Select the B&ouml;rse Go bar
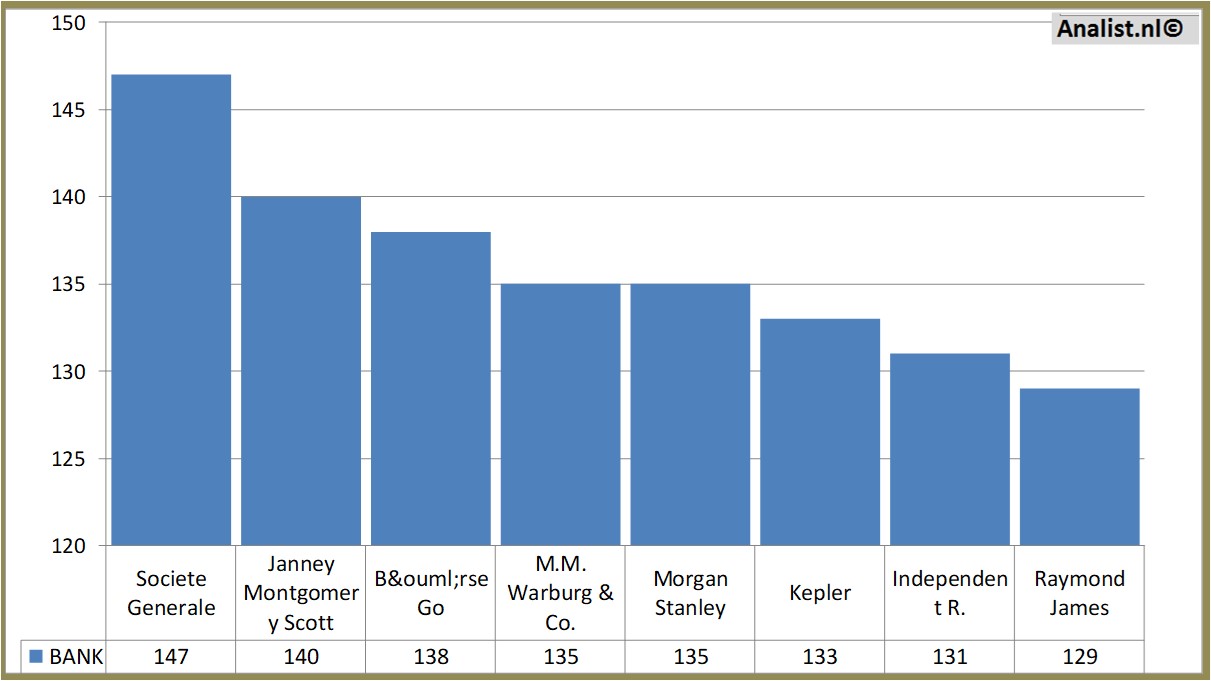The image size is (1211, 681). click(431, 389)
